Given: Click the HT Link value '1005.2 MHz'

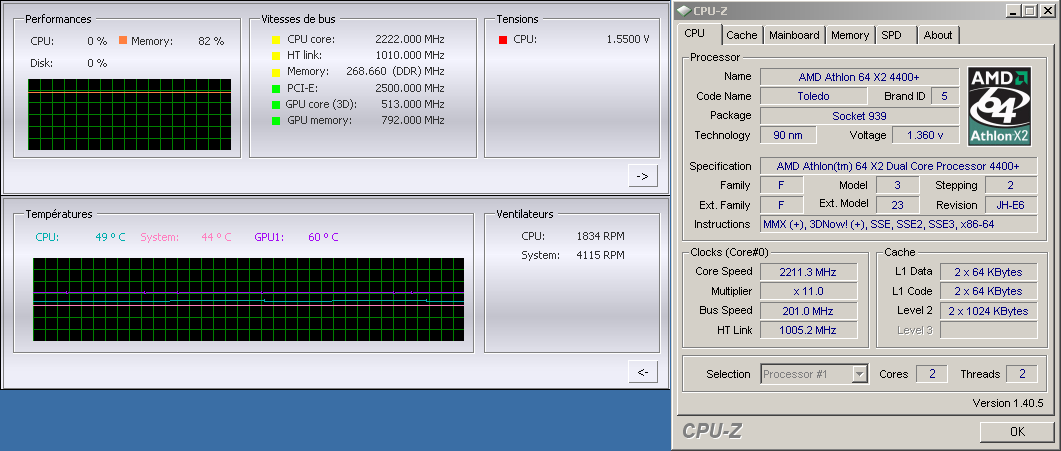Looking at the screenshot, I should 808,330.
